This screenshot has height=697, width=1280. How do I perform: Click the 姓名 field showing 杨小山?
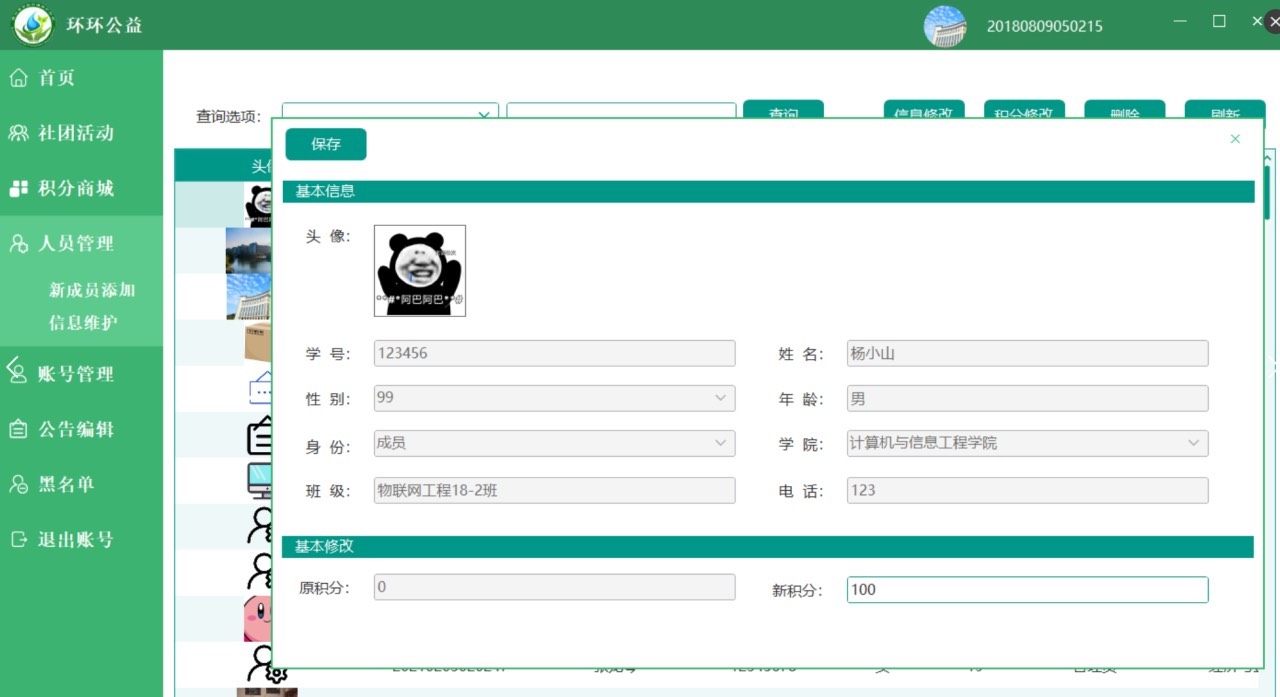1027,353
